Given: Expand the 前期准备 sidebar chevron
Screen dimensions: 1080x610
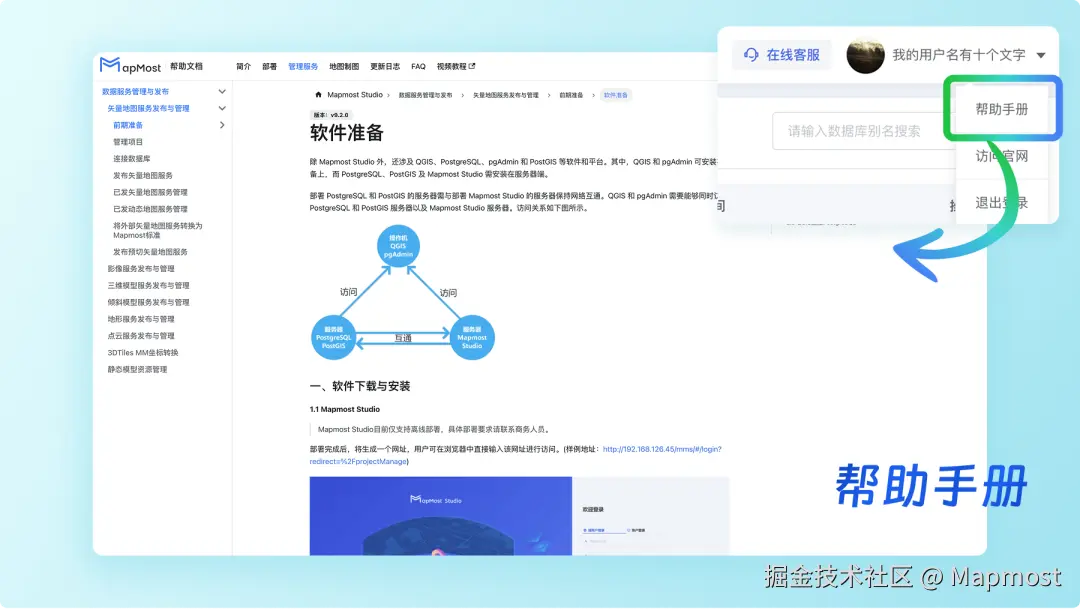Looking at the screenshot, I should tap(222, 125).
